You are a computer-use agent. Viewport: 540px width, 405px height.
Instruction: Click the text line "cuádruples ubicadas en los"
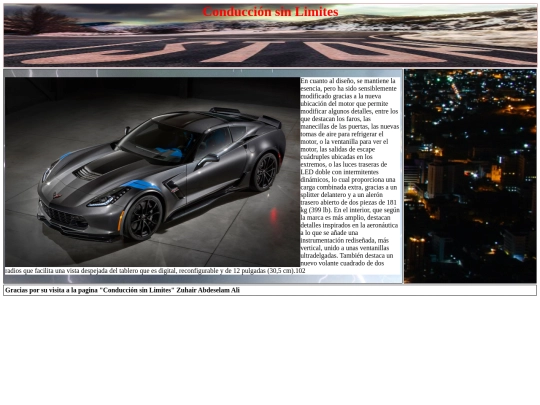click(x=336, y=157)
